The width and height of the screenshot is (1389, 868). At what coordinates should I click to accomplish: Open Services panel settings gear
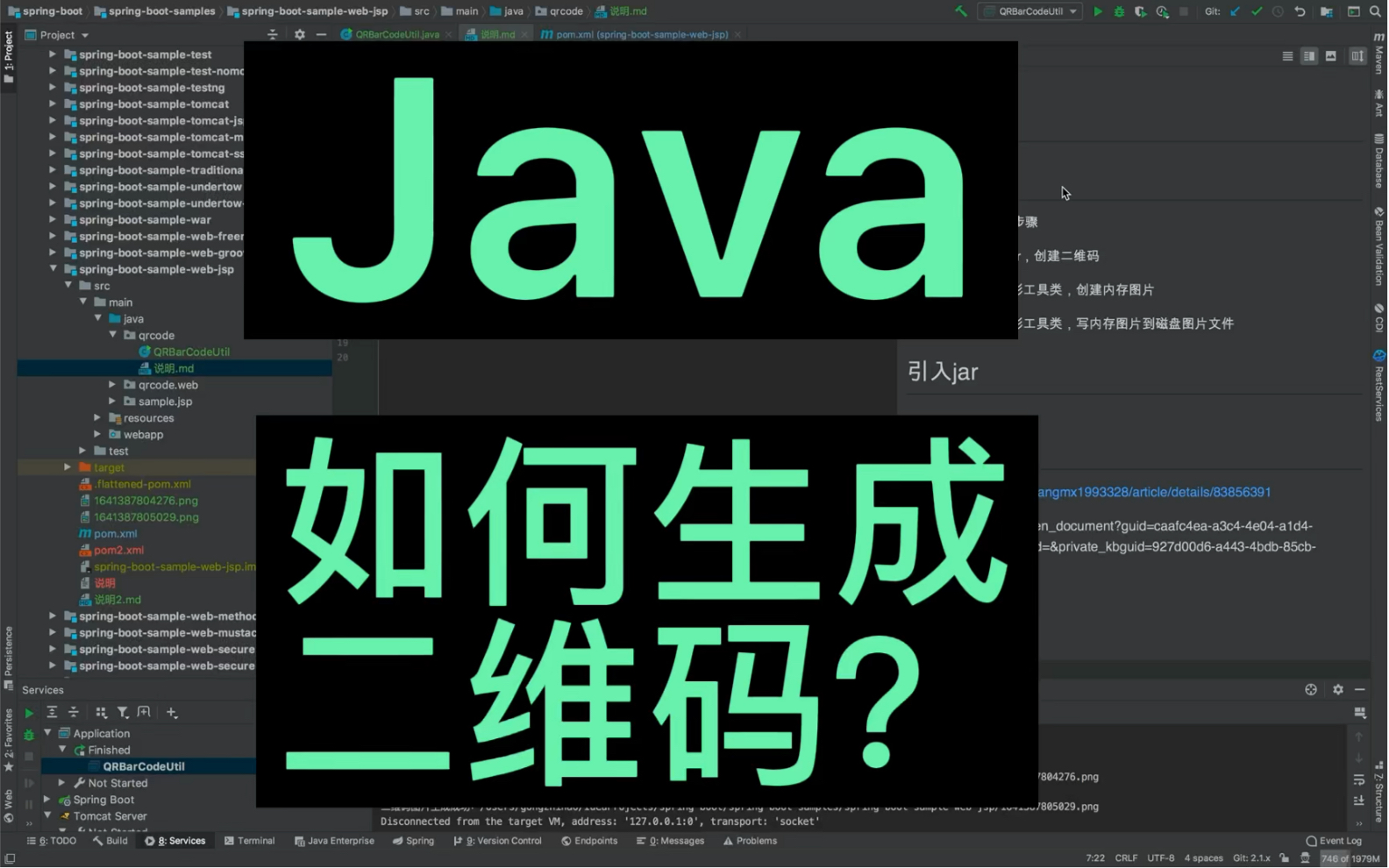(1338, 690)
